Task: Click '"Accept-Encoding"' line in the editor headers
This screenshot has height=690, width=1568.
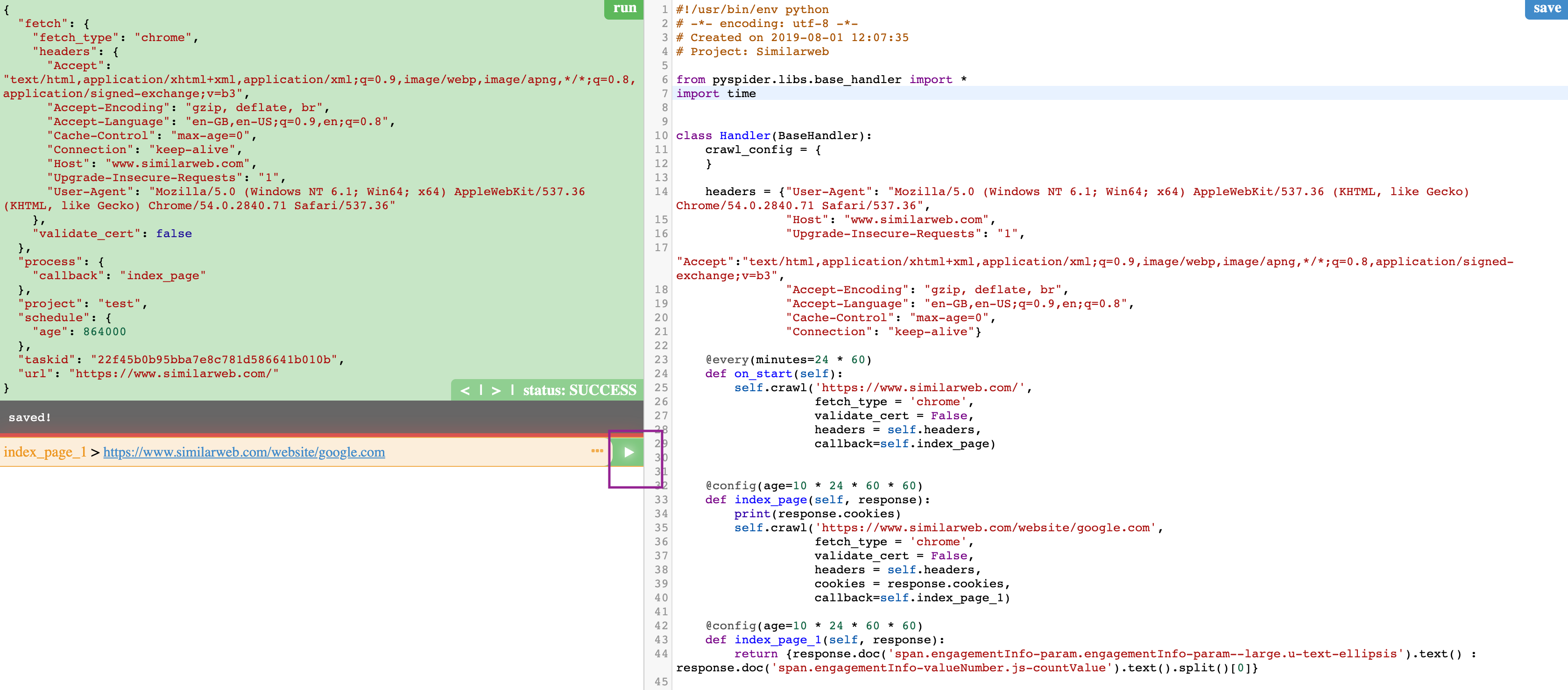Action: tap(927, 289)
